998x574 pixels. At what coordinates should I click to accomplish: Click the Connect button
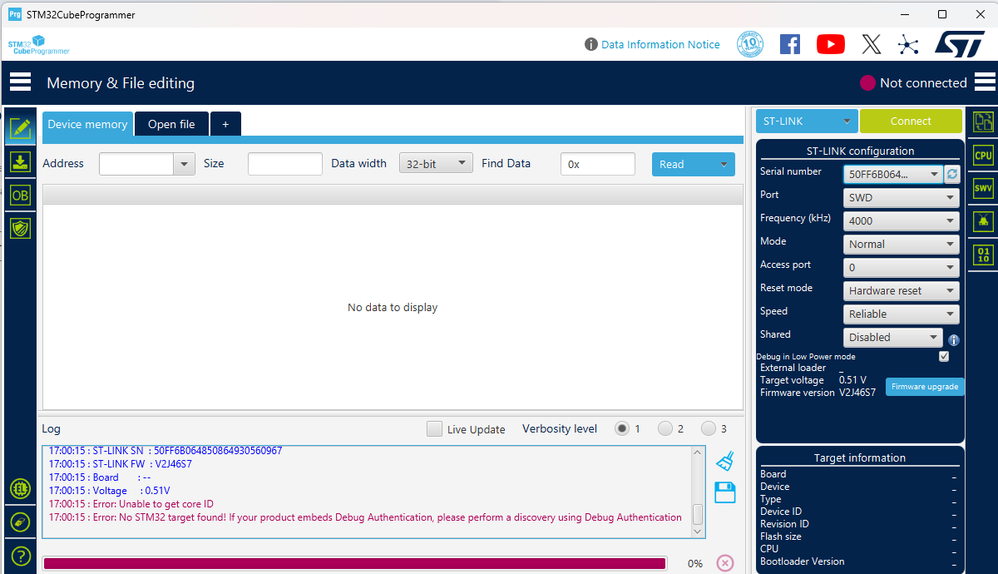pos(910,121)
